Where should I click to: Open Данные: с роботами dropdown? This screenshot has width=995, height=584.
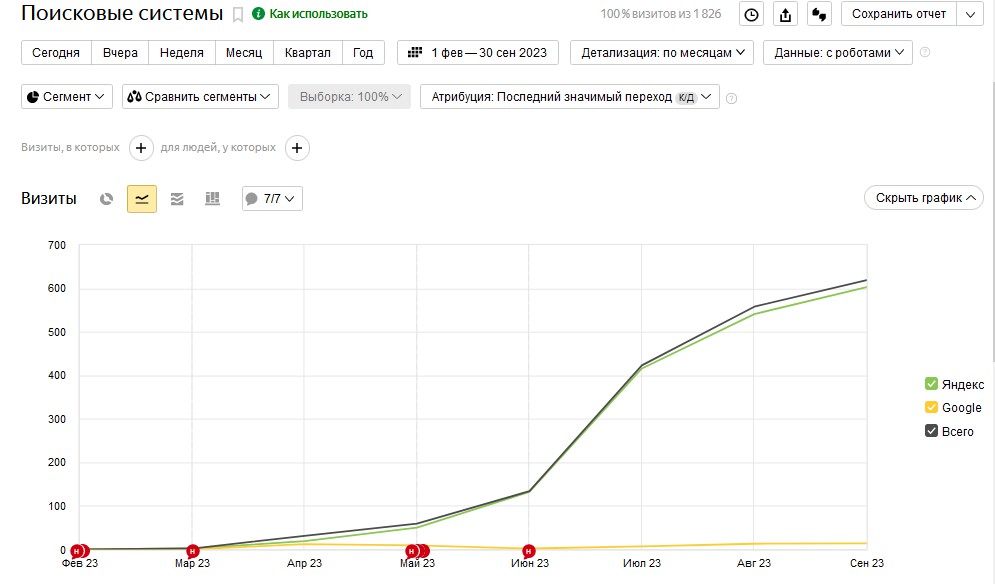838,53
